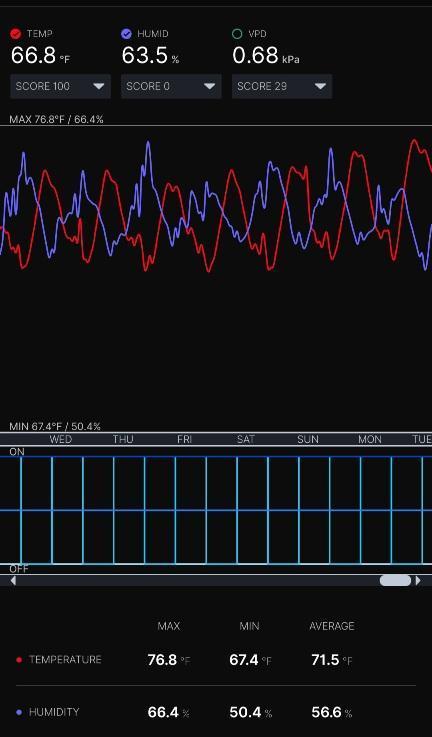Click the 63.5 % humidity reading
This screenshot has height=737, width=432.
pos(150,55)
